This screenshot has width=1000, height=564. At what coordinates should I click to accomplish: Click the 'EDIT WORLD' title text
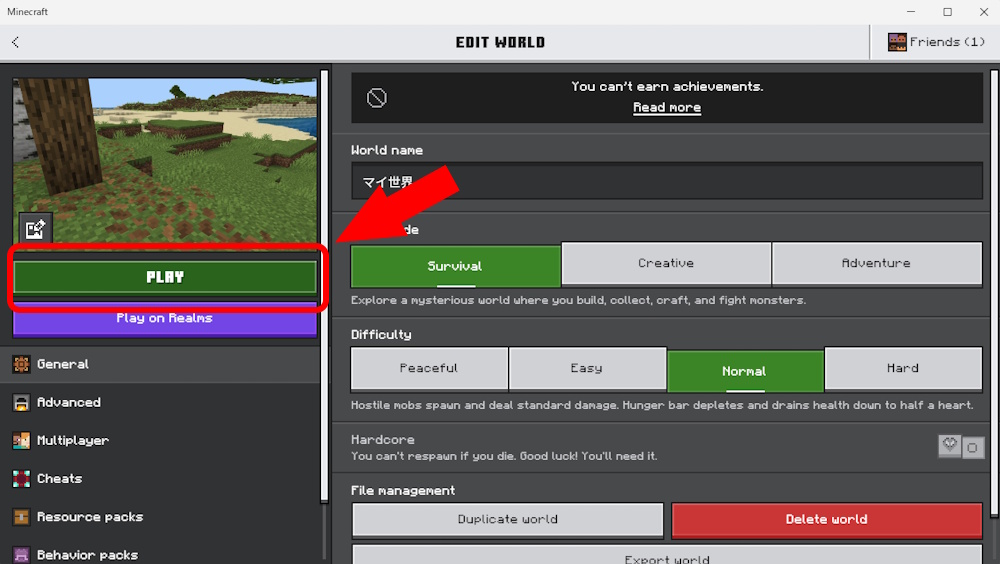[500, 42]
